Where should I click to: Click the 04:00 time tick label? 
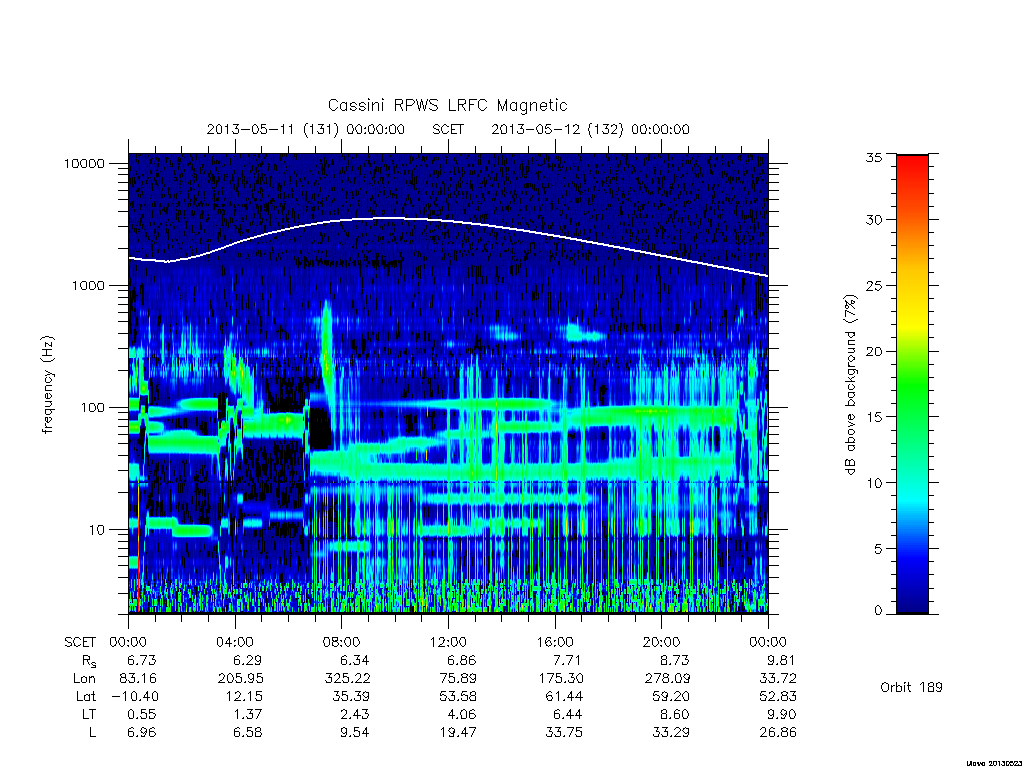coord(234,642)
